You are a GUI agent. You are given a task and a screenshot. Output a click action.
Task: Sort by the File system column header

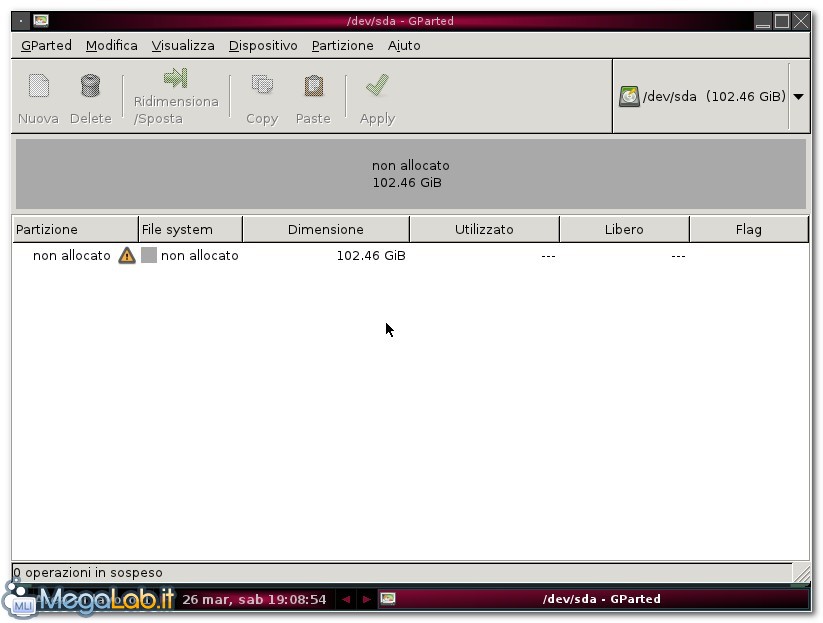point(190,229)
